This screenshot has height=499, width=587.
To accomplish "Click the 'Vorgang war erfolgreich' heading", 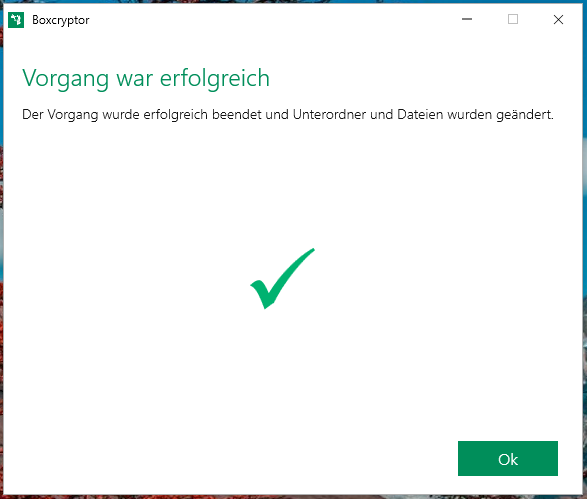I will [146, 79].
